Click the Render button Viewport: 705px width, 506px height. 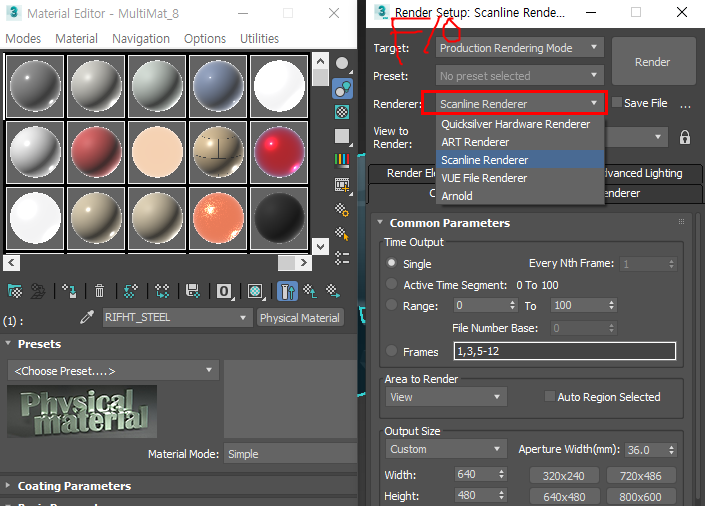coord(653,62)
